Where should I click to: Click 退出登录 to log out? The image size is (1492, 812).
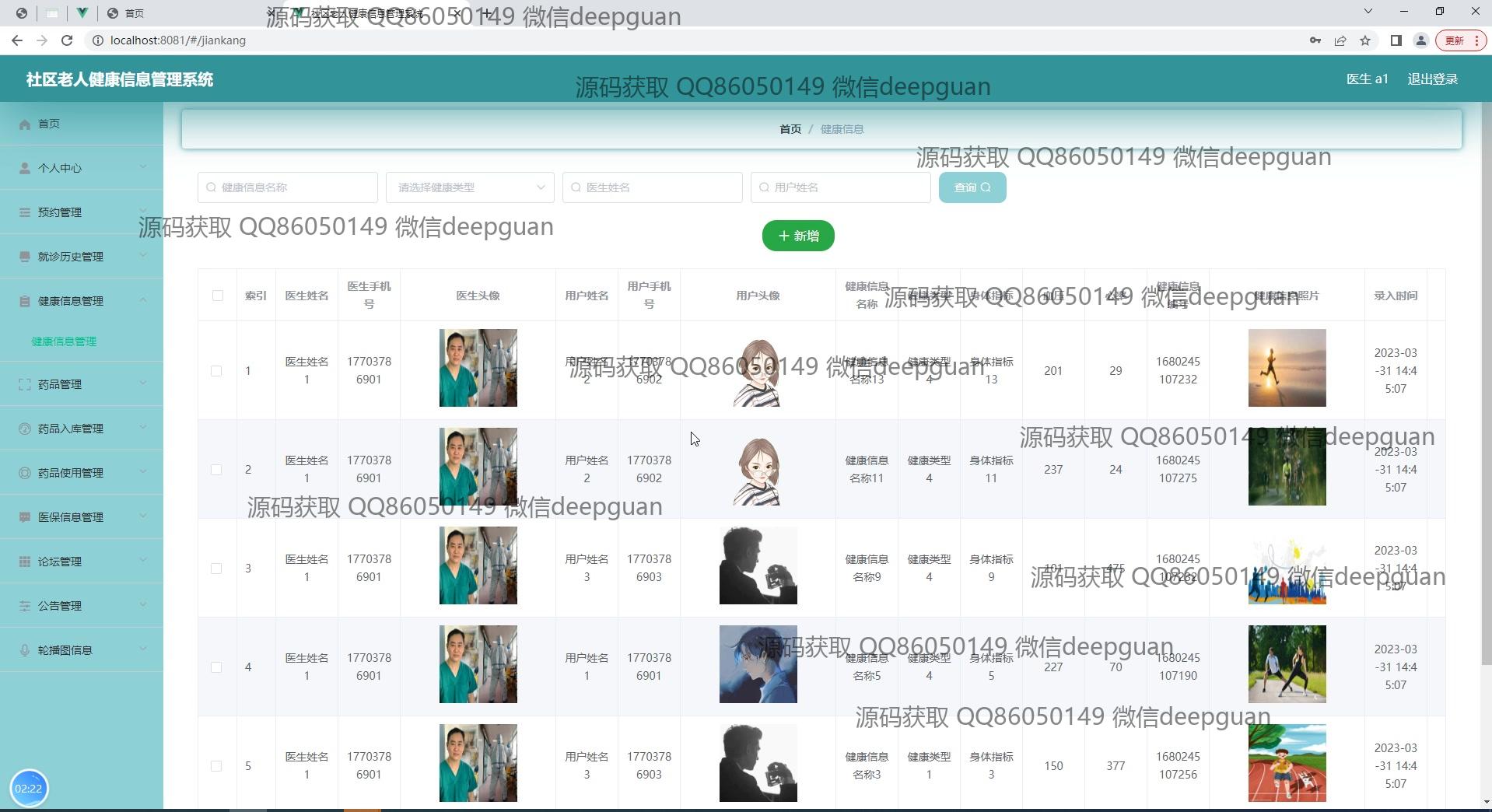point(1432,79)
